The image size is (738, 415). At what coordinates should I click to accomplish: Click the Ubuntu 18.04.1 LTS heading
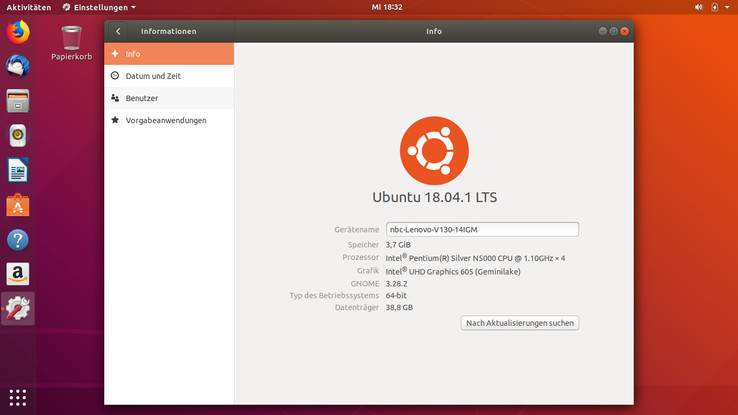434,197
